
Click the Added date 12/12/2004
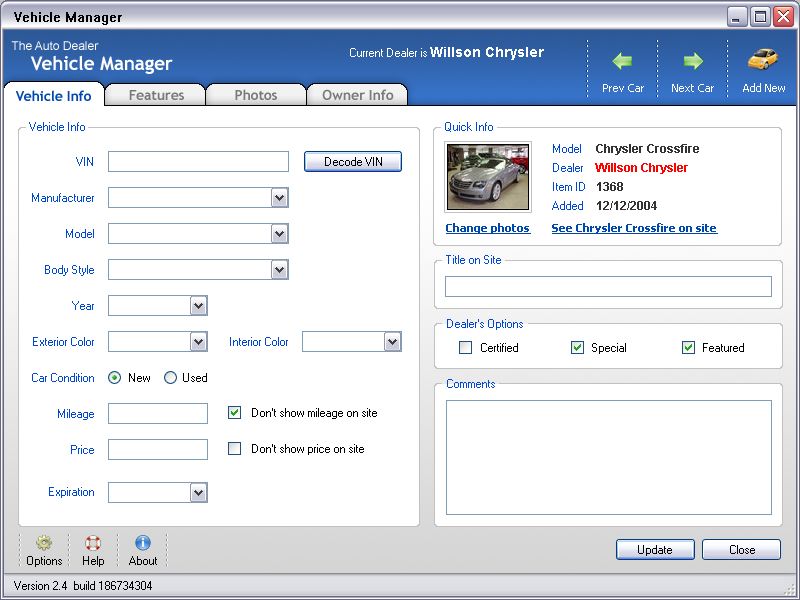click(627, 206)
